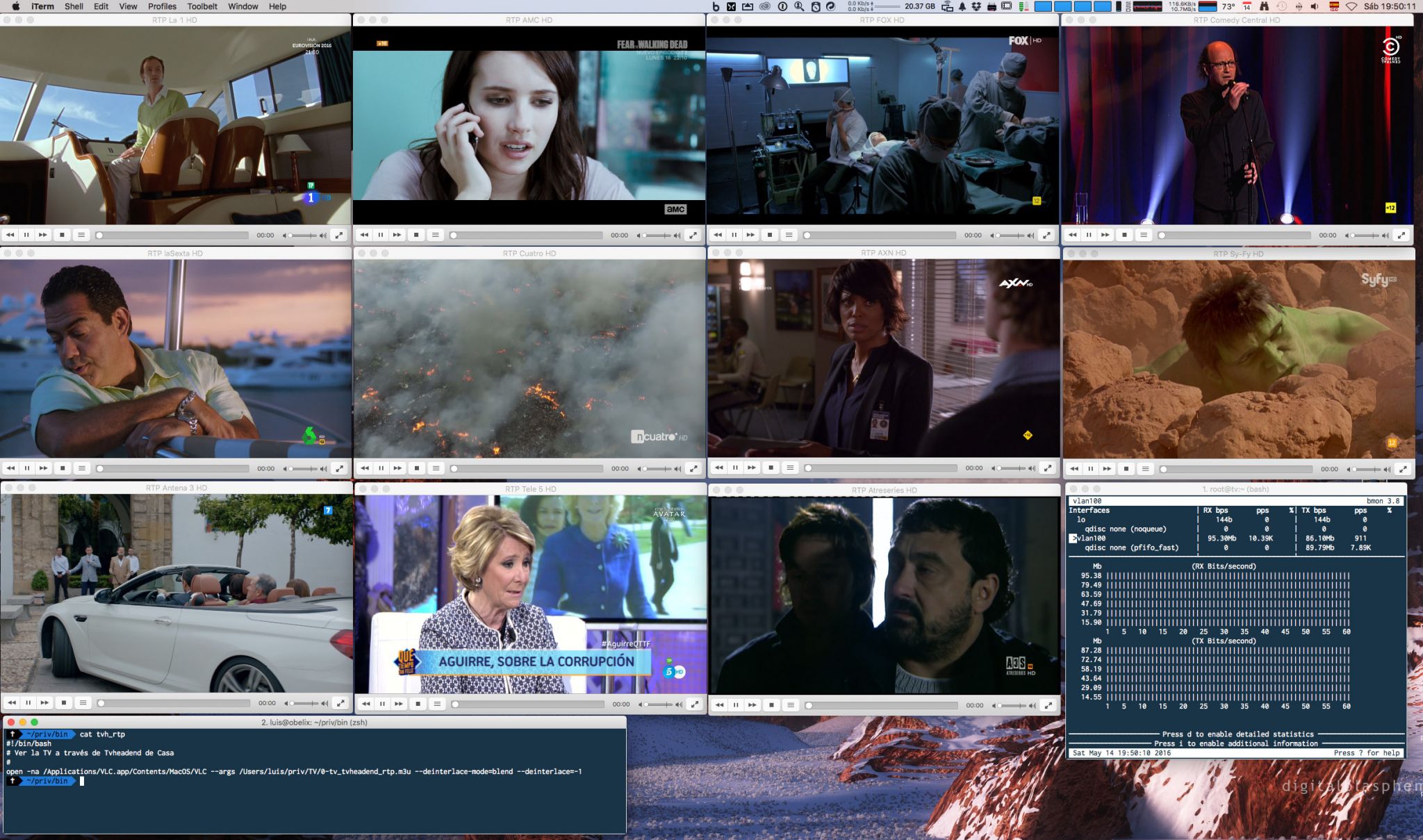Stop the RTP Cuatro HD stream

[x=417, y=468]
